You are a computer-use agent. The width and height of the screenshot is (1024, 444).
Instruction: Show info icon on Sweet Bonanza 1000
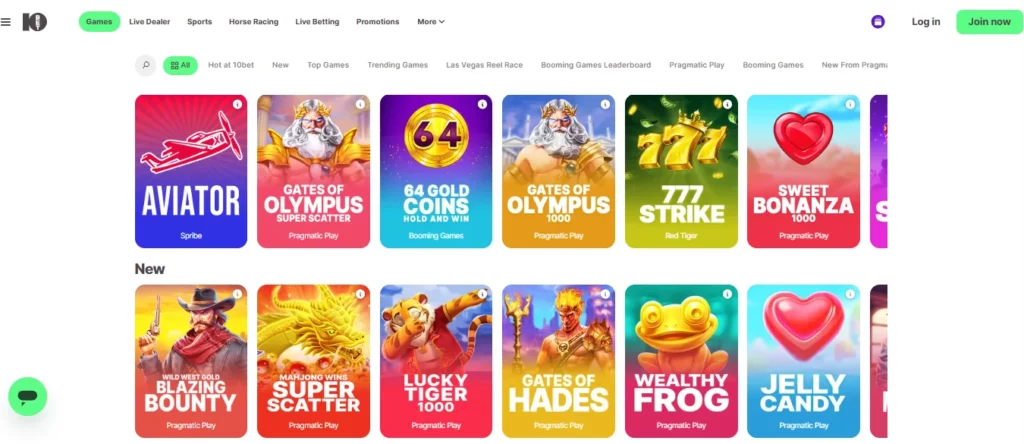[x=850, y=104]
